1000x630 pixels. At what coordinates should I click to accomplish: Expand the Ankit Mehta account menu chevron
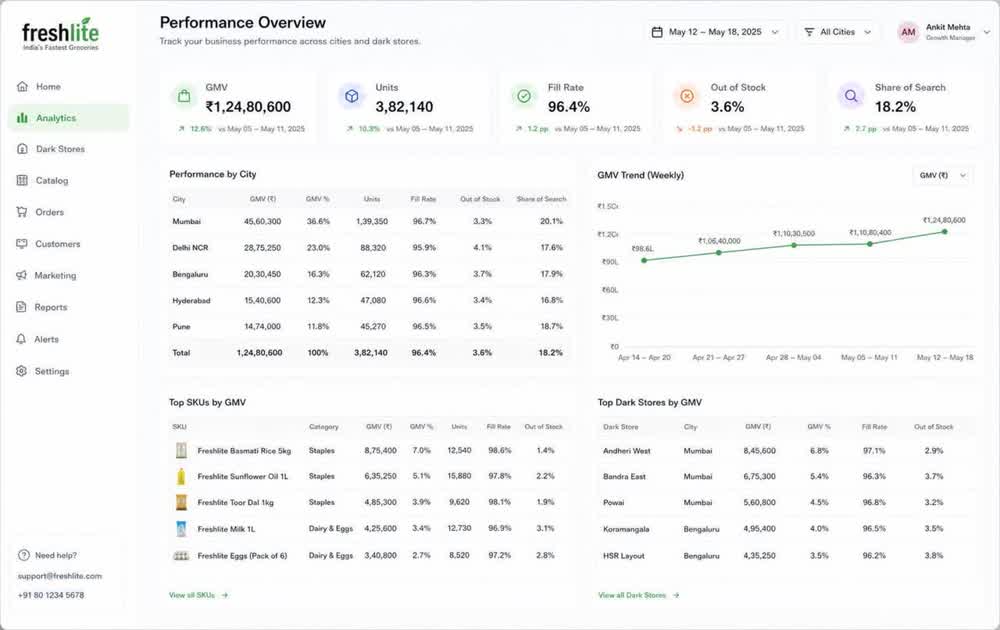click(987, 32)
